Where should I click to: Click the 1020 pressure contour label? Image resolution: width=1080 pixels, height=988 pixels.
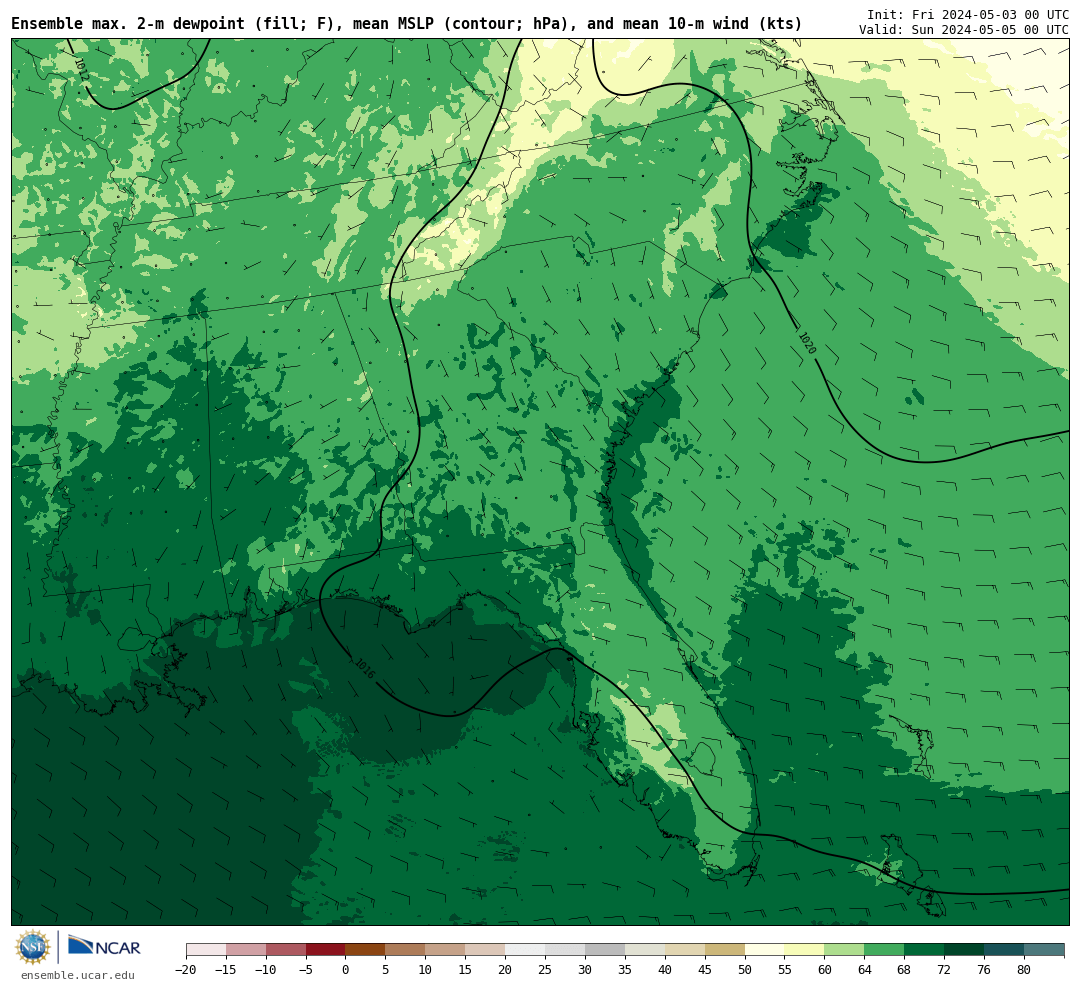coord(807,343)
